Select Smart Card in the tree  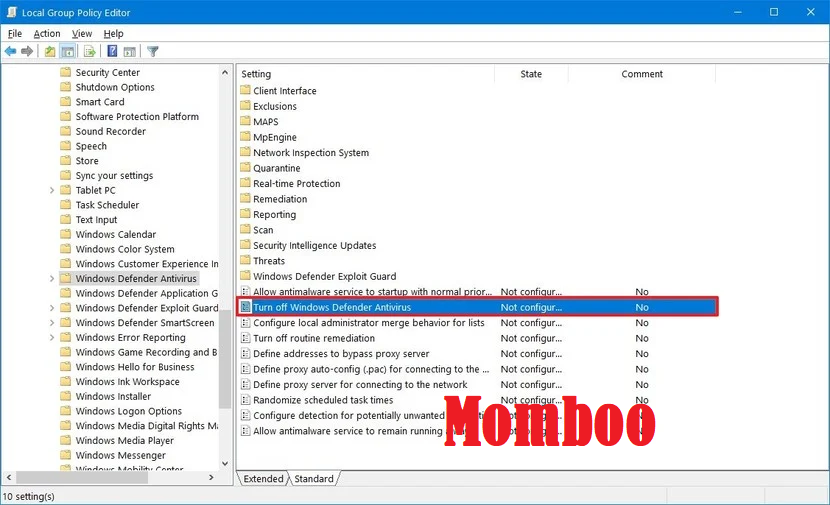(x=100, y=102)
